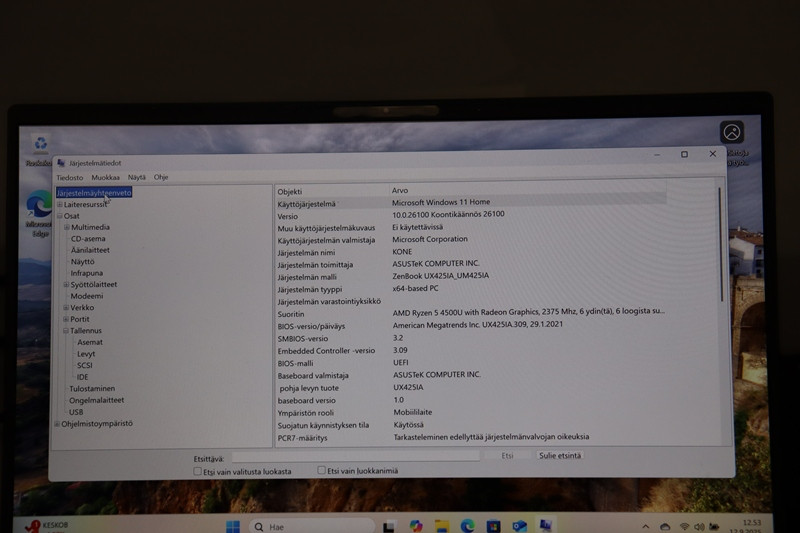Focus the Etsittävä search field
This screenshot has height=533, width=800.
(356, 456)
